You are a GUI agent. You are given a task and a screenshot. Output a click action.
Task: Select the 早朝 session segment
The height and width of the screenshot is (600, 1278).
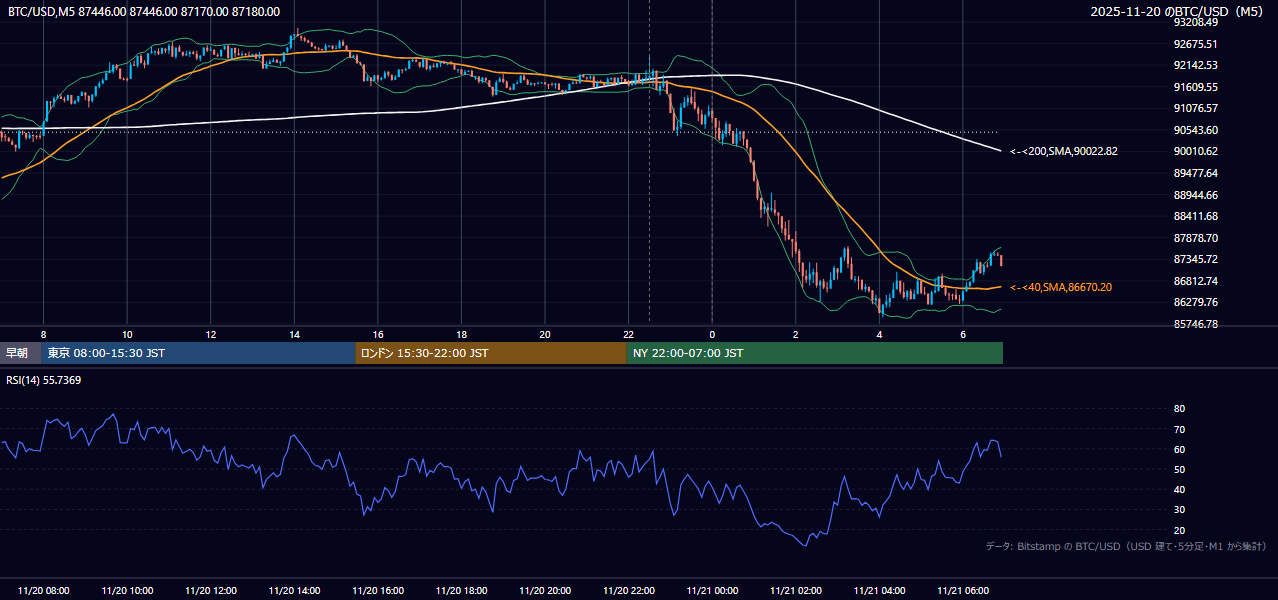(x=20, y=353)
